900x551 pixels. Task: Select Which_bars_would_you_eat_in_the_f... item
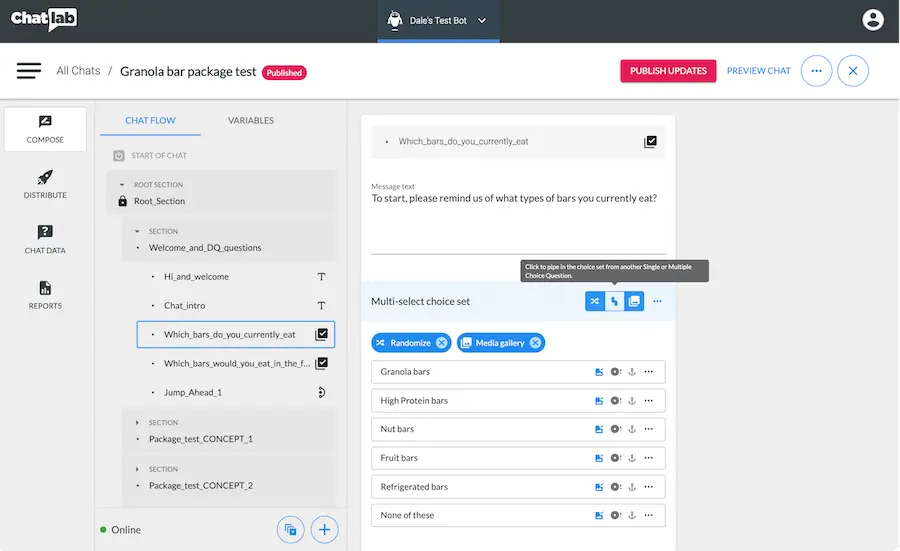pos(236,363)
